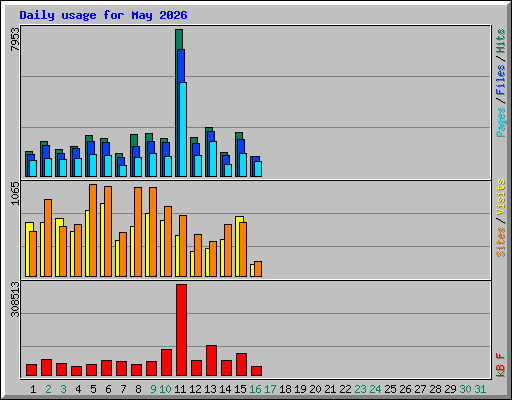
Task: Click the red KB bar for day 10
Action: [x=167, y=362]
